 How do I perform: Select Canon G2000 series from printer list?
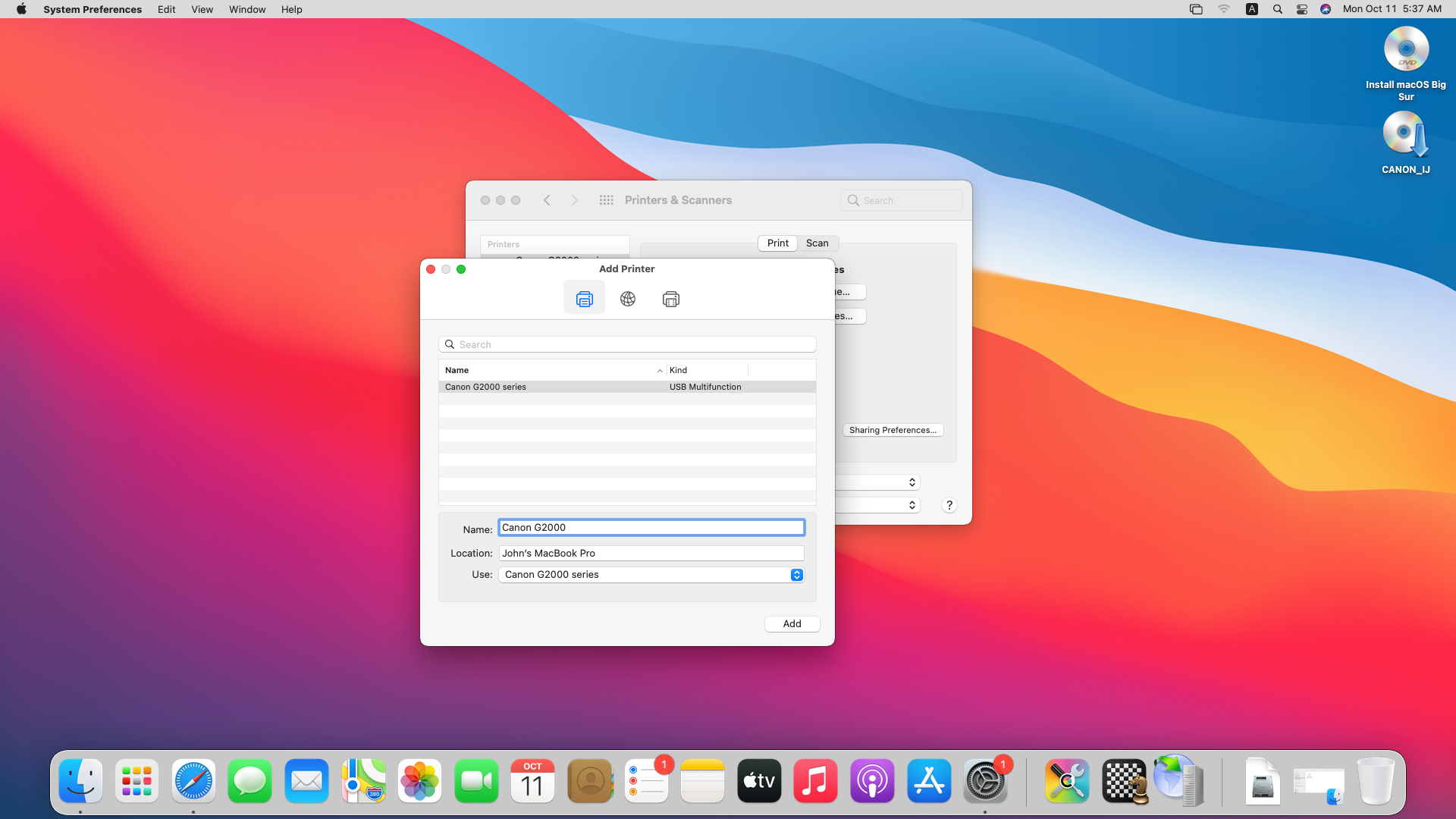coord(626,387)
